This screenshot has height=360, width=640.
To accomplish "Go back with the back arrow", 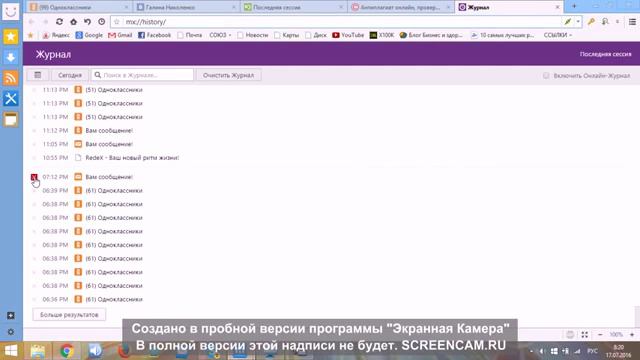I will click(31, 22).
